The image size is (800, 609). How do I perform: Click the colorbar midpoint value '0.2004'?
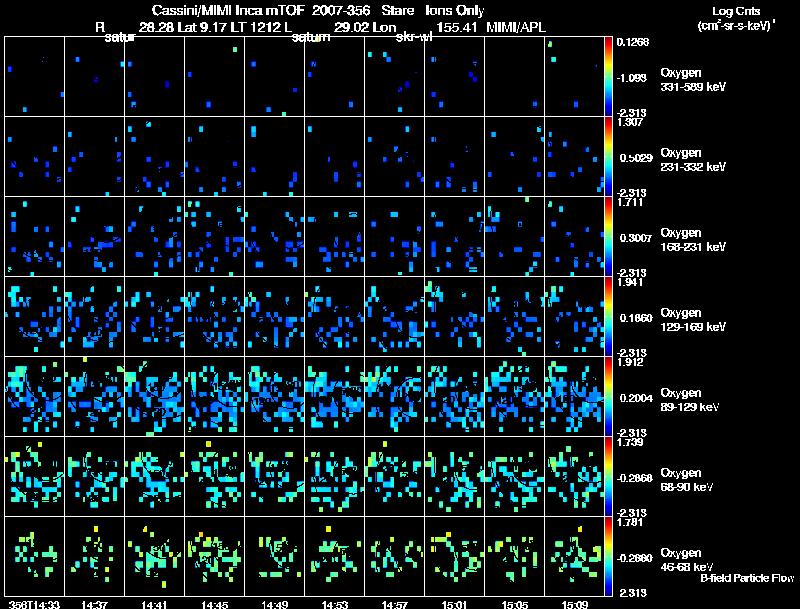tap(636, 398)
